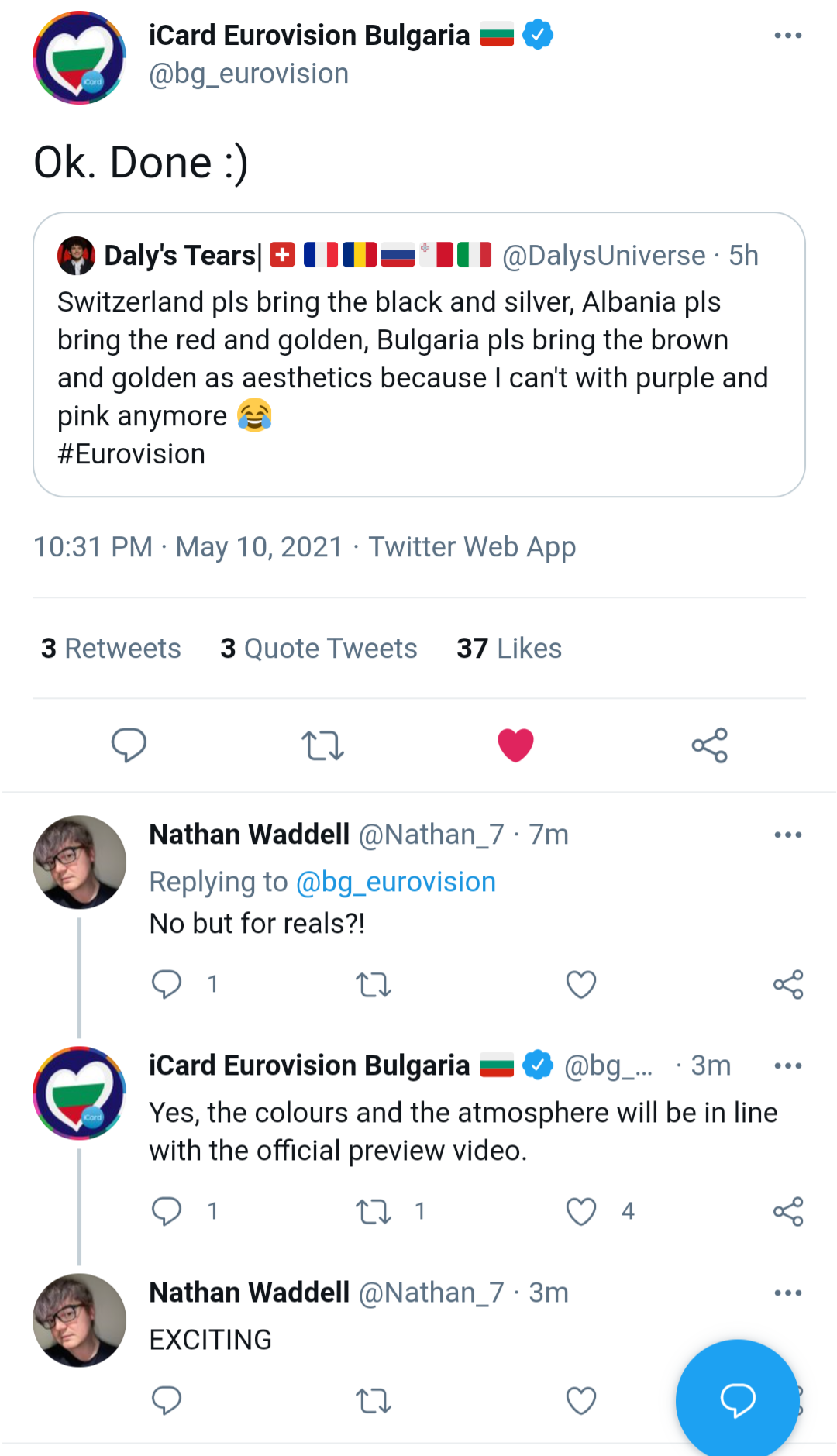
Task: Retweet the main 'Ok. Done :)' tweet
Action: click(322, 745)
